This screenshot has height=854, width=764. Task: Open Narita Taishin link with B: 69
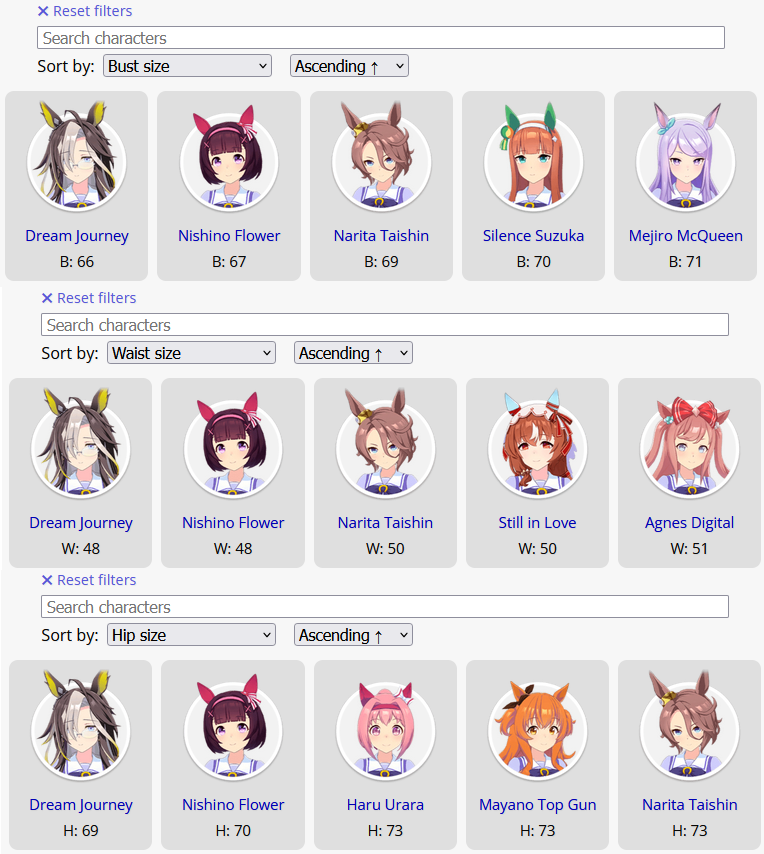point(381,236)
